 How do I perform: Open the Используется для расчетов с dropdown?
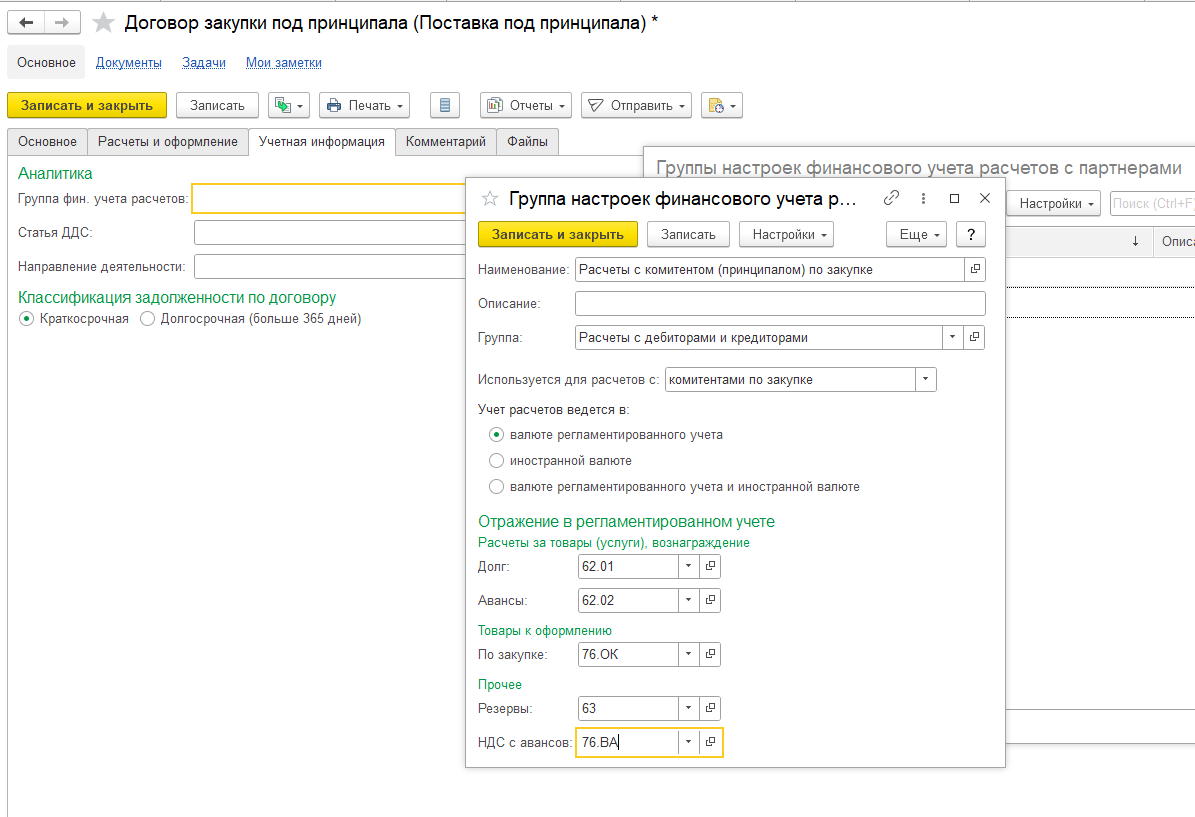(x=925, y=380)
